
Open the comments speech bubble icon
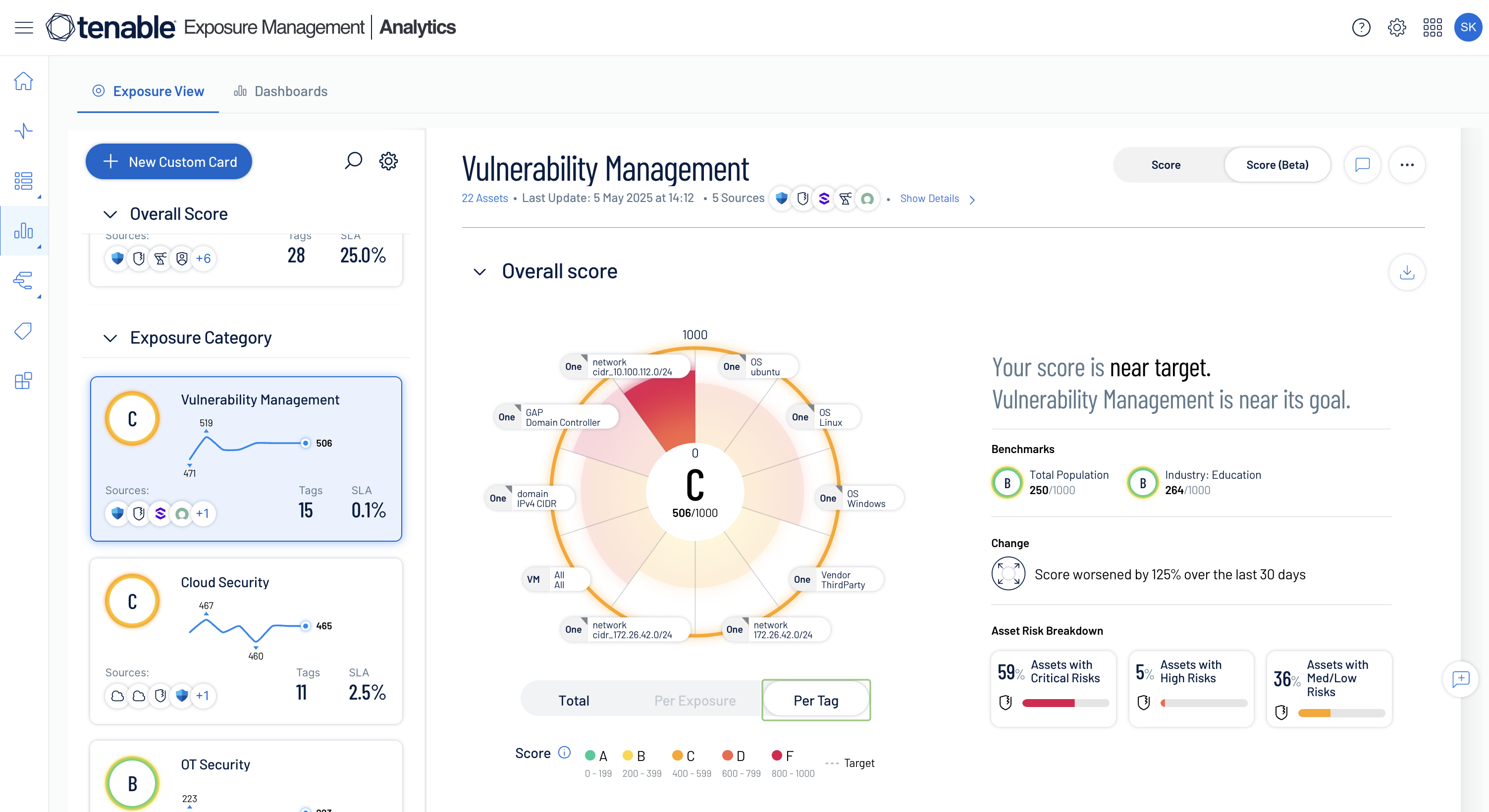point(1362,165)
